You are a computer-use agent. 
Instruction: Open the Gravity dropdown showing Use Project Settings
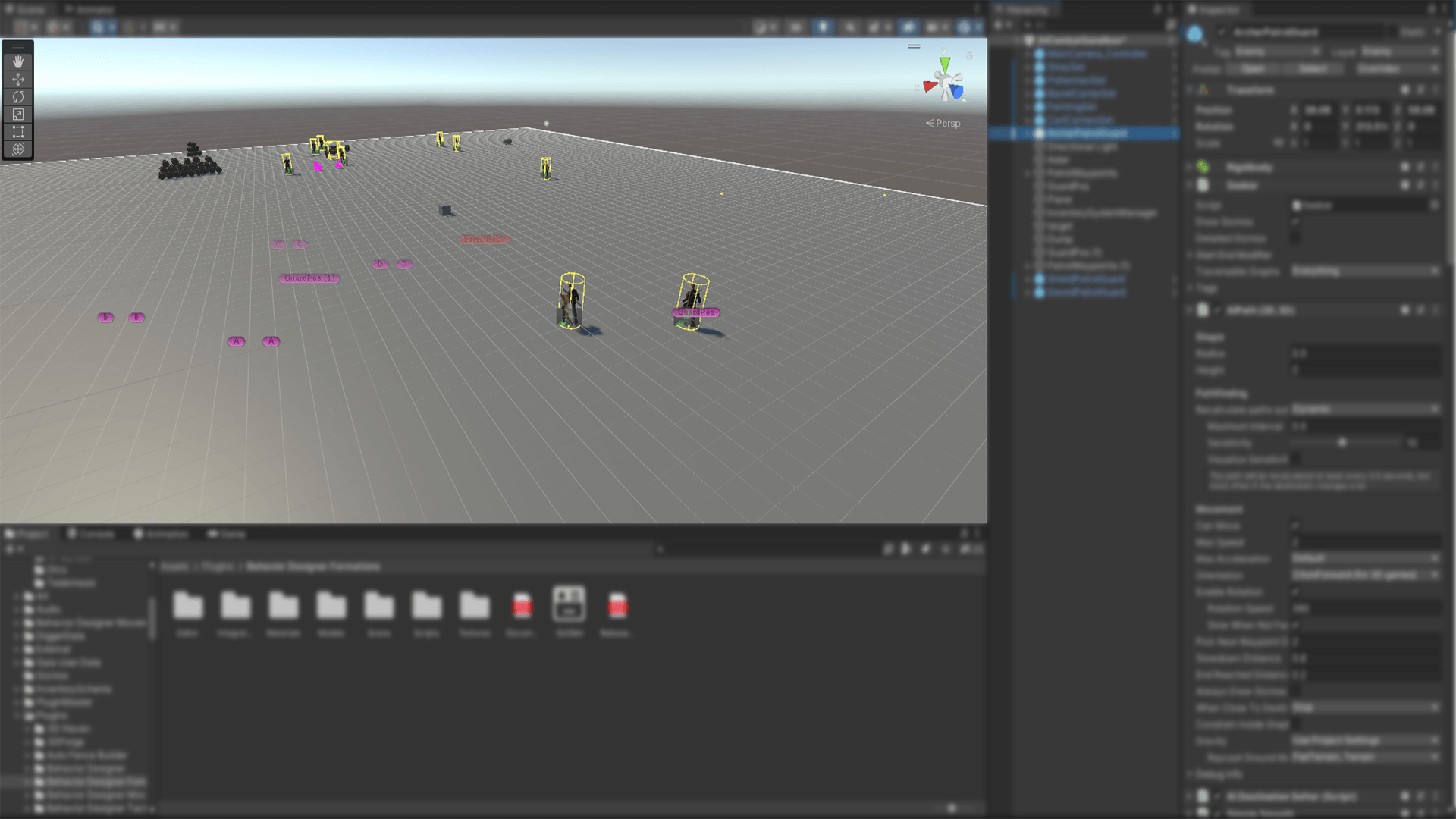click(1365, 741)
